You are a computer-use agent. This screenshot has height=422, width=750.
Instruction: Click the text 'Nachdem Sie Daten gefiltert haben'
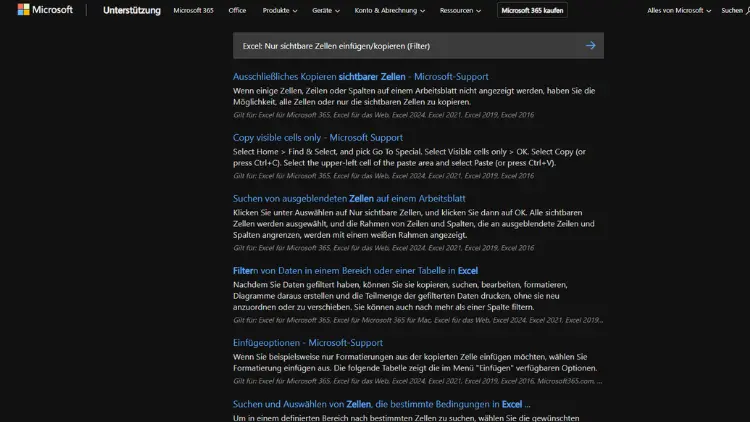point(296,285)
